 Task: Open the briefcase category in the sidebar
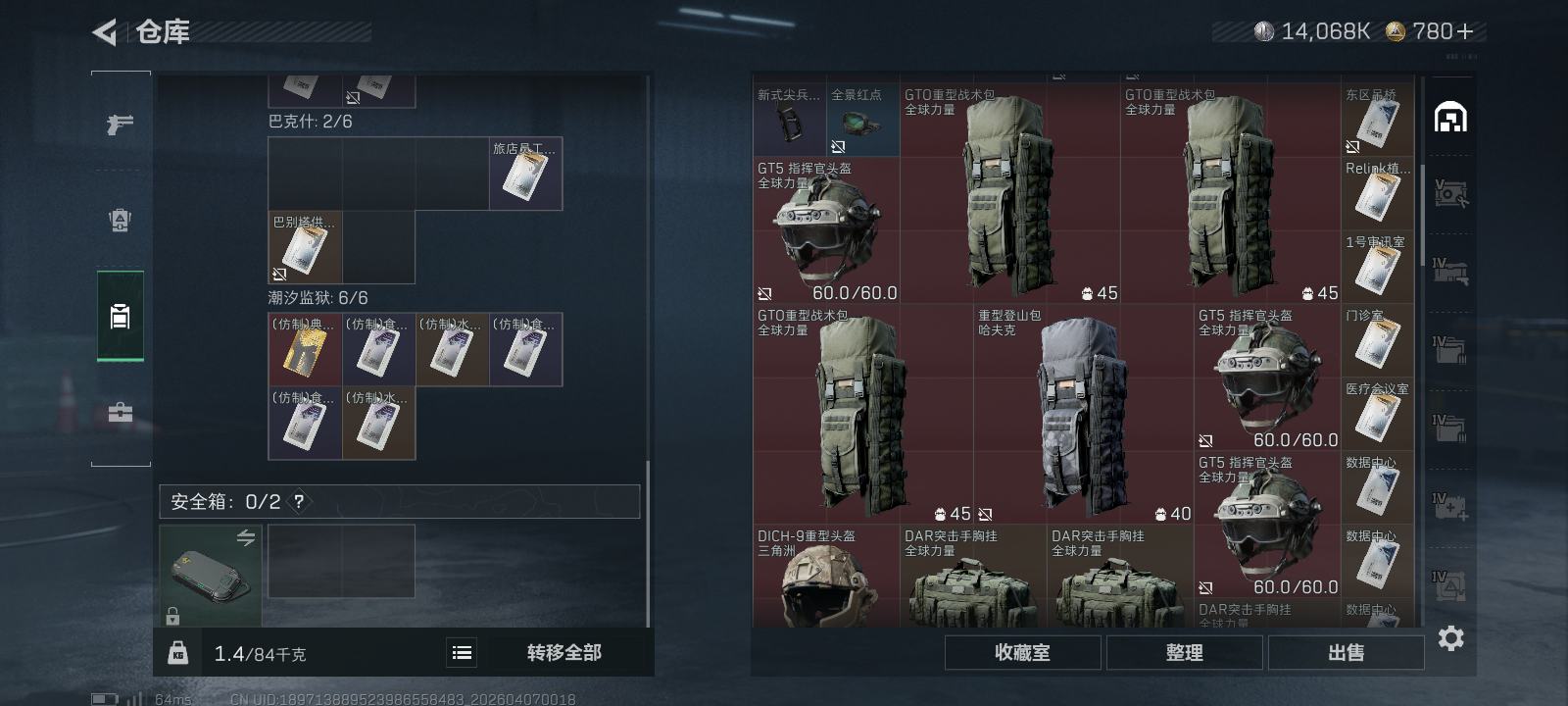(120, 413)
